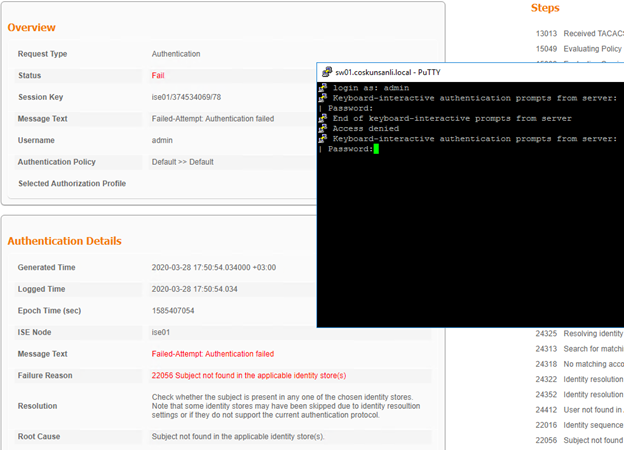This screenshot has width=624, height=450.
Task: Click the terminal line 'login as: admin'
Action: tap(370, 88)
